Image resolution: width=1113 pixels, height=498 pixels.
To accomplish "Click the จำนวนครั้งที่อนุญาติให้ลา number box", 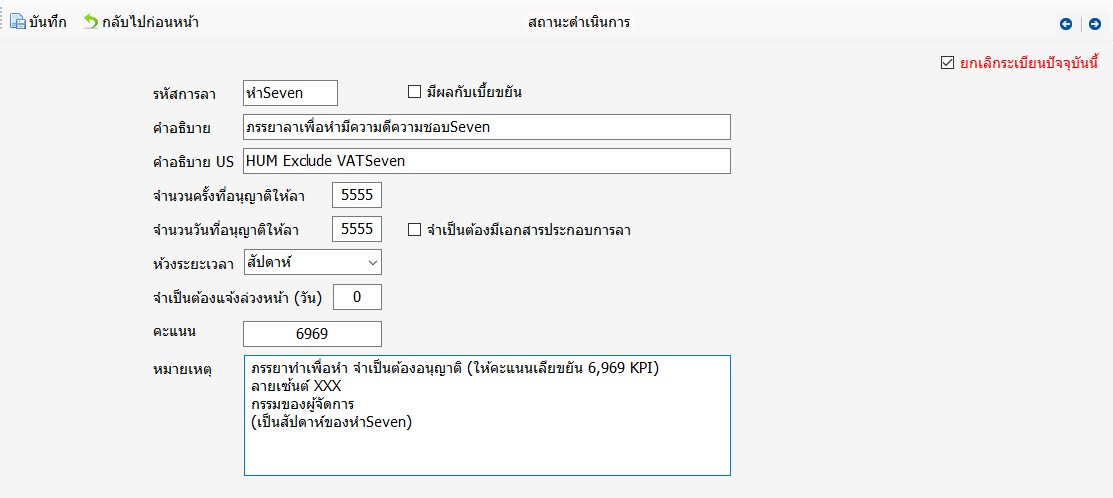I will pos(357,195).
